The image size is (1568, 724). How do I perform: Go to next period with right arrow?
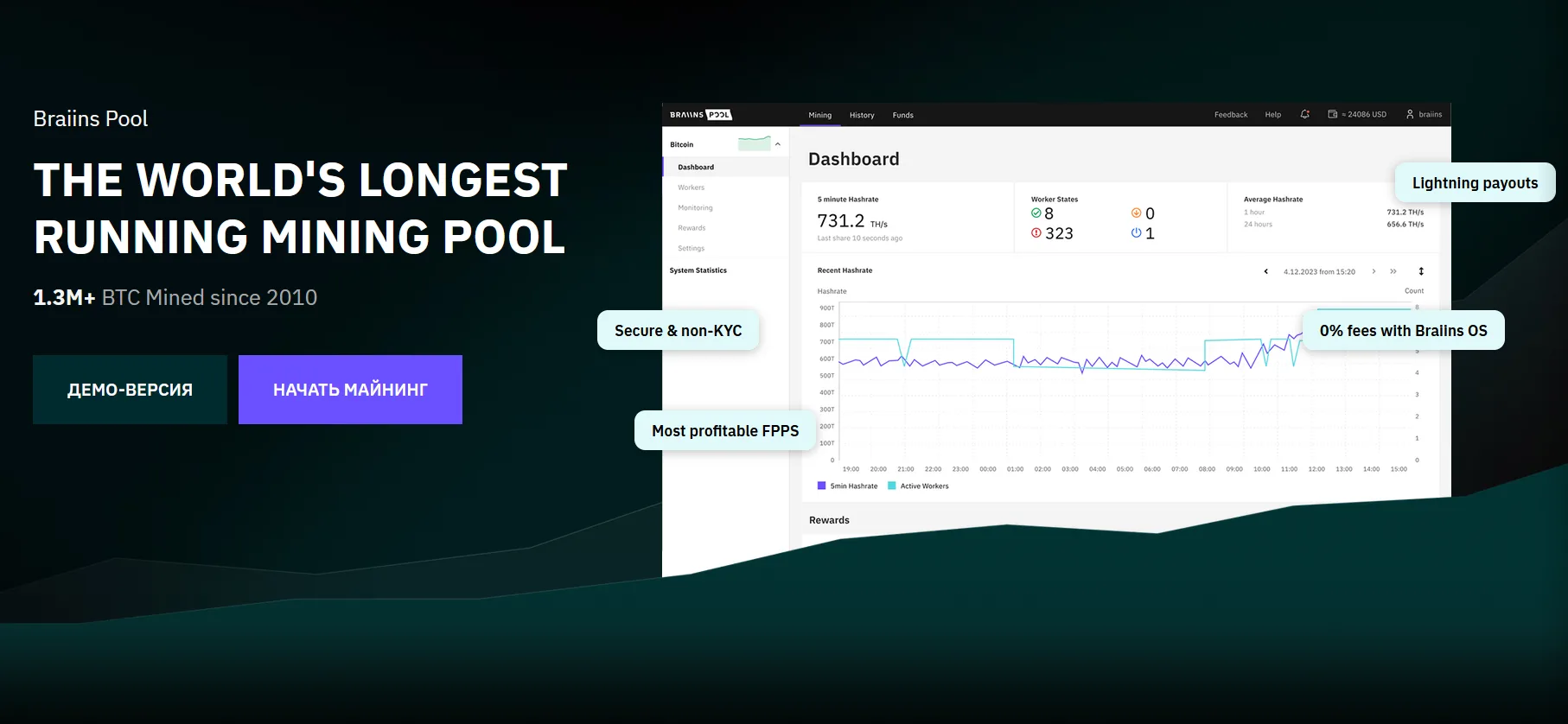1374,271
